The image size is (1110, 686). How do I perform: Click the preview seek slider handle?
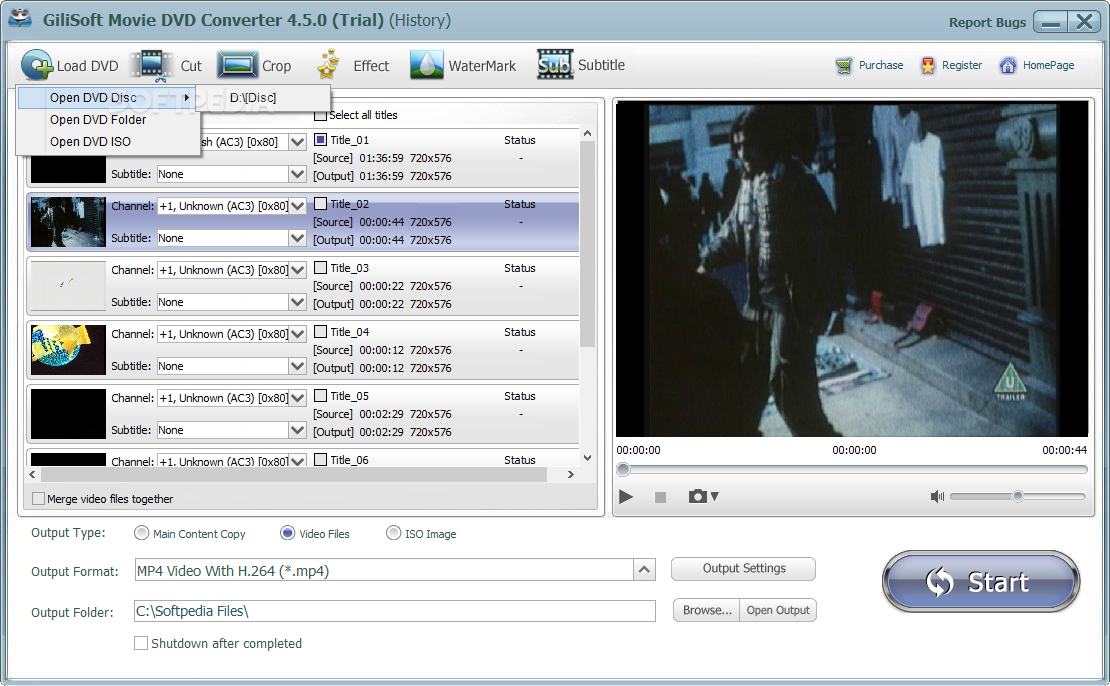623,469
